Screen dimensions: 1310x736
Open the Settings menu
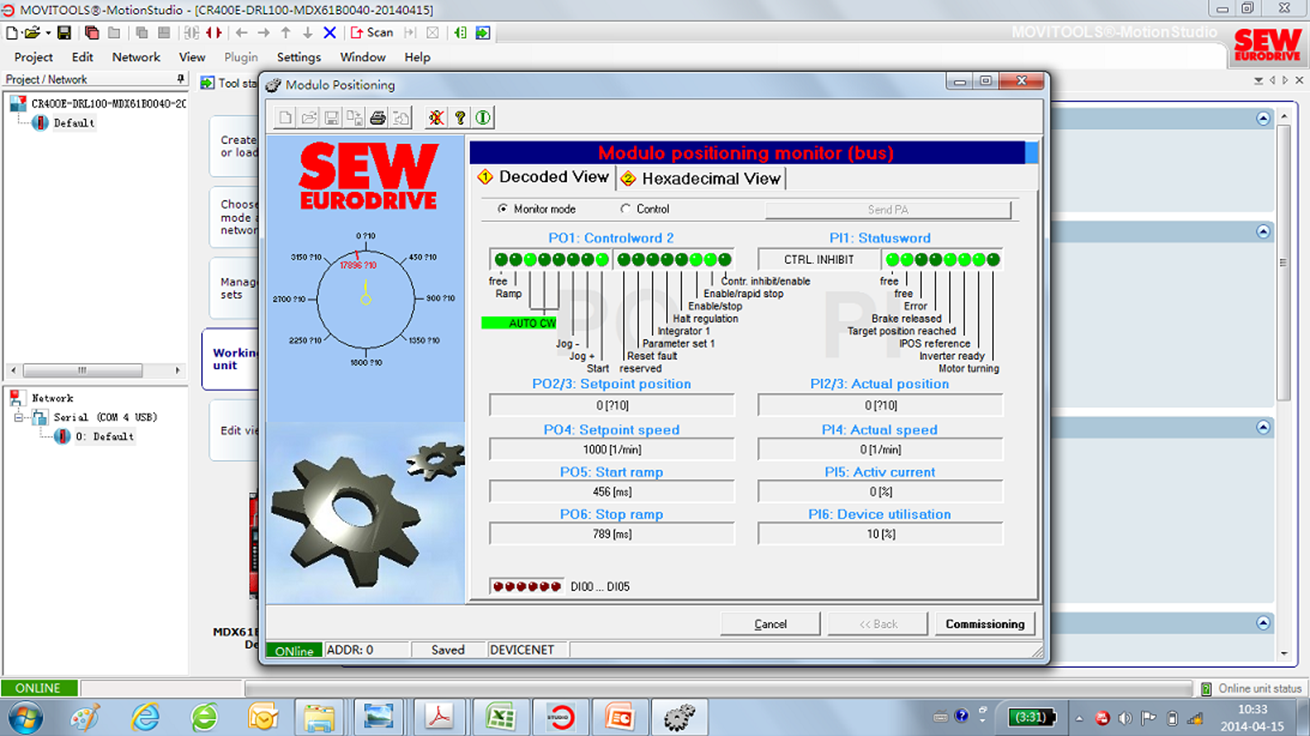[298, 57]
